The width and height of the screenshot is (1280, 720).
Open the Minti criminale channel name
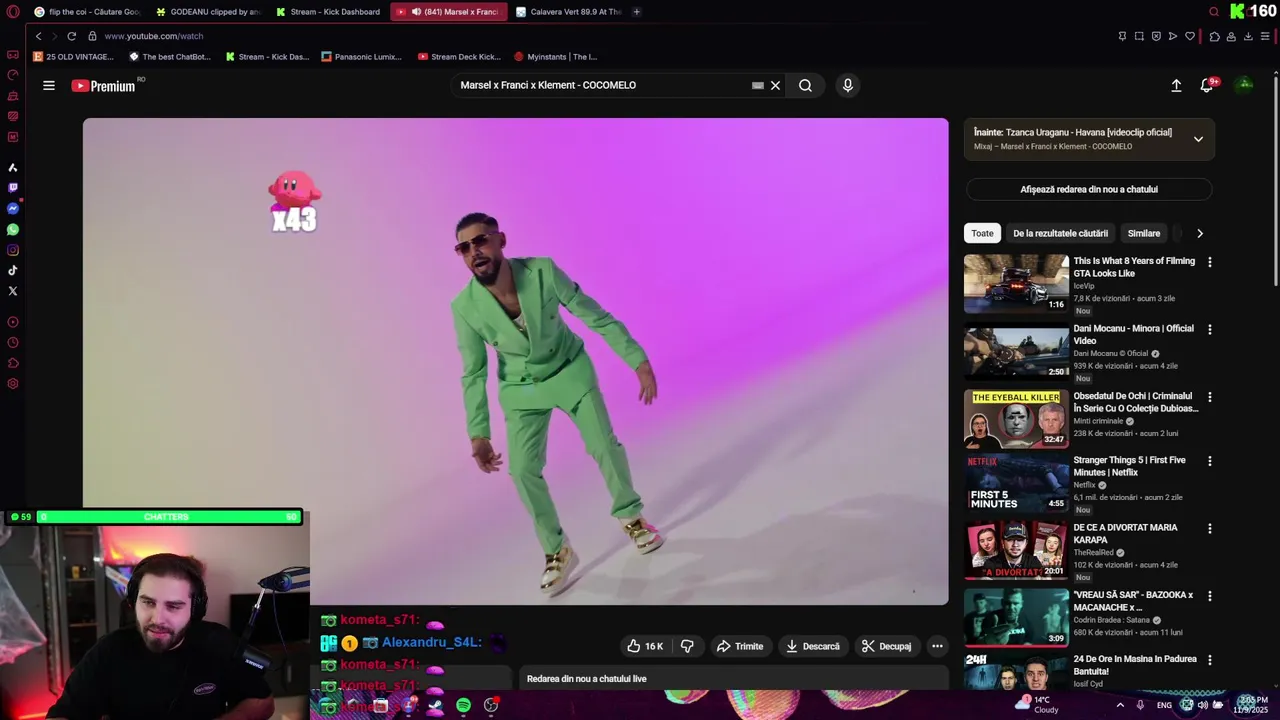[x=1098, y=421]
